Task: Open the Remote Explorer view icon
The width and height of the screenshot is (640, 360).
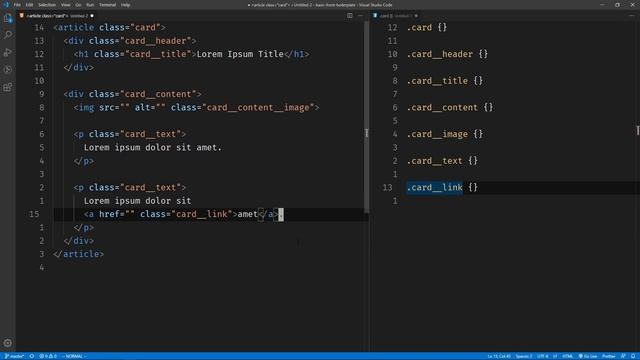Action: (x=8, y=69)
